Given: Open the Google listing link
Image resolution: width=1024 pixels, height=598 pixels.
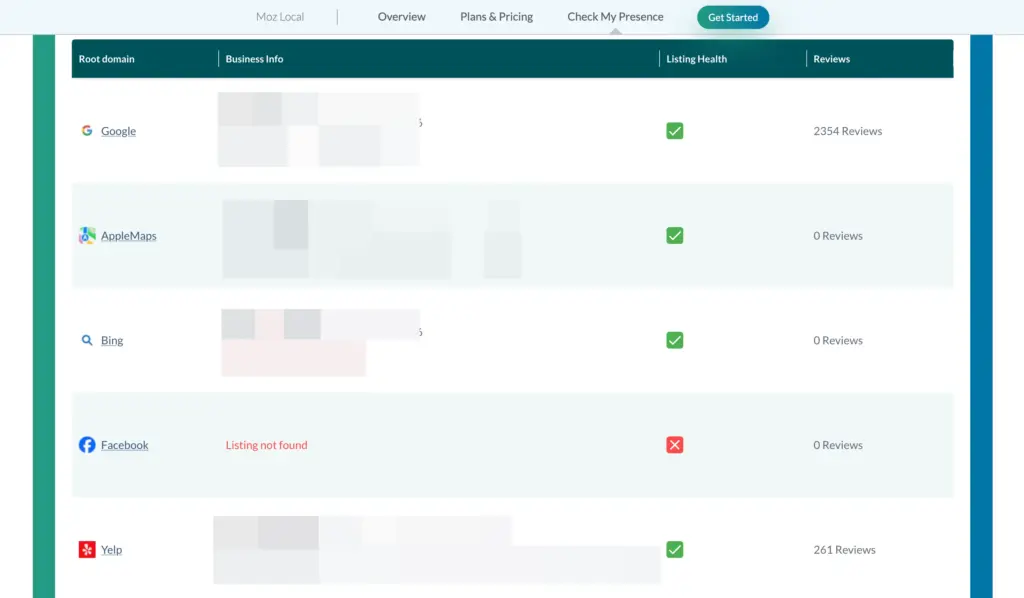Looking at the screenshot, I should [x=118, y=131].
